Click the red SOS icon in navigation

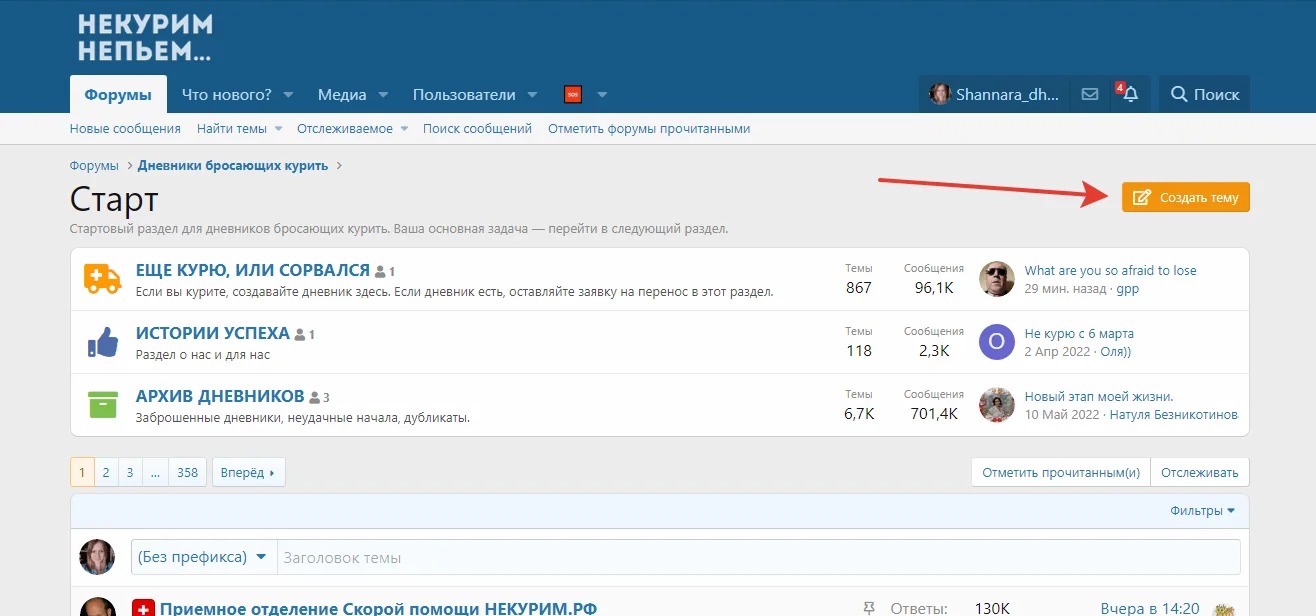pos(573,95)
